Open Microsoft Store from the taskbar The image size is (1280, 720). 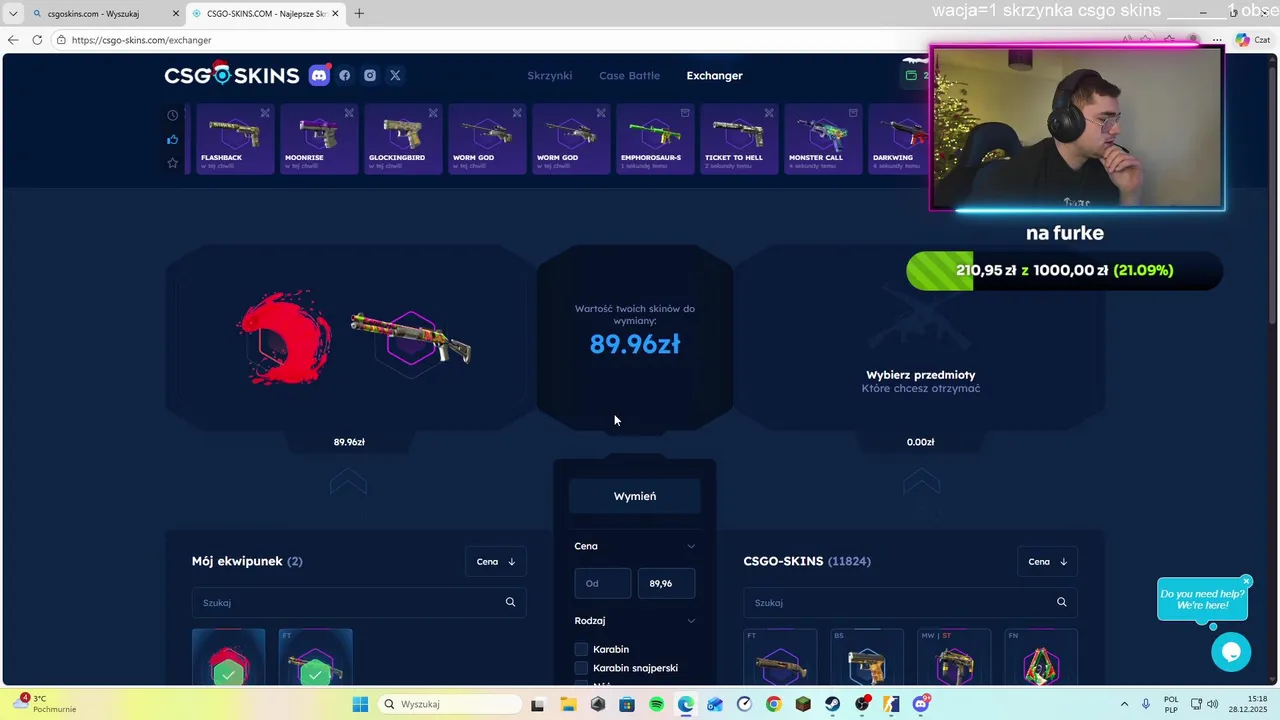click(x=627, y=704)
